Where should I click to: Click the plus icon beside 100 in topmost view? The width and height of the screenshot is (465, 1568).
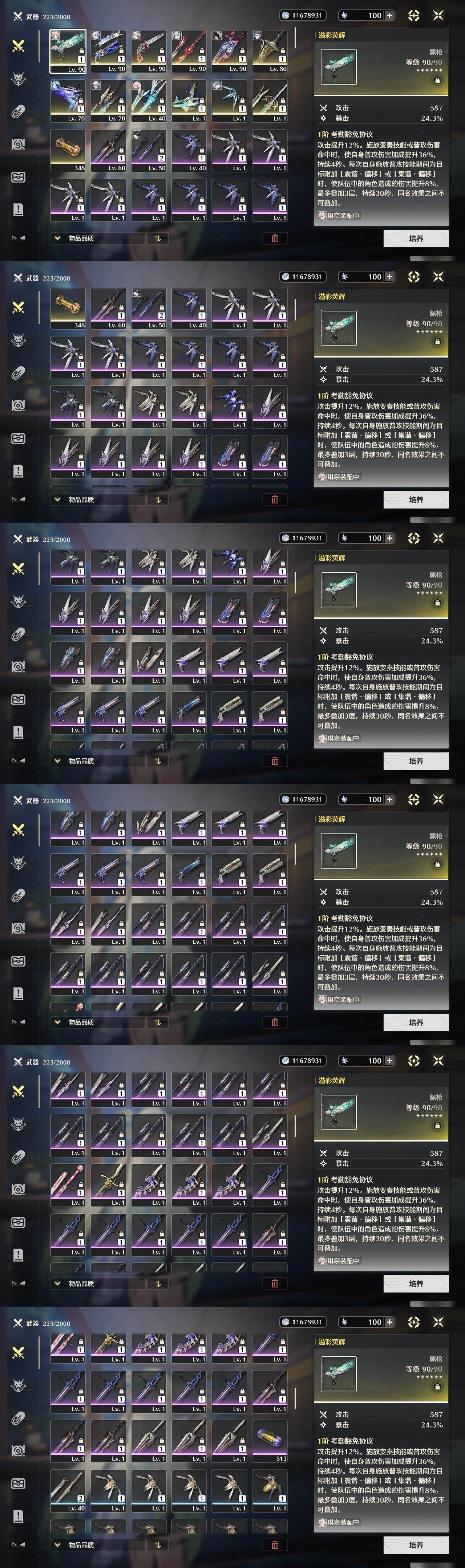pyautogui.click(x=389, y=15)
